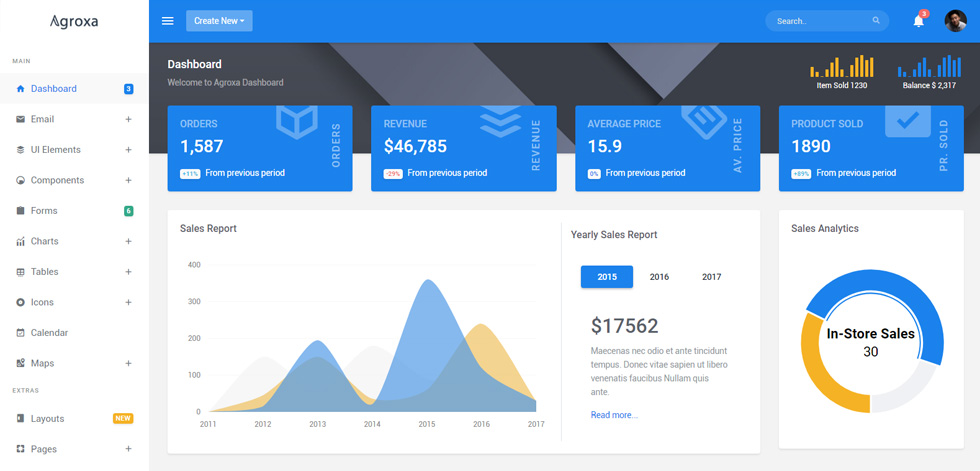Click the Forms badge showing 6

click(128, 211)
